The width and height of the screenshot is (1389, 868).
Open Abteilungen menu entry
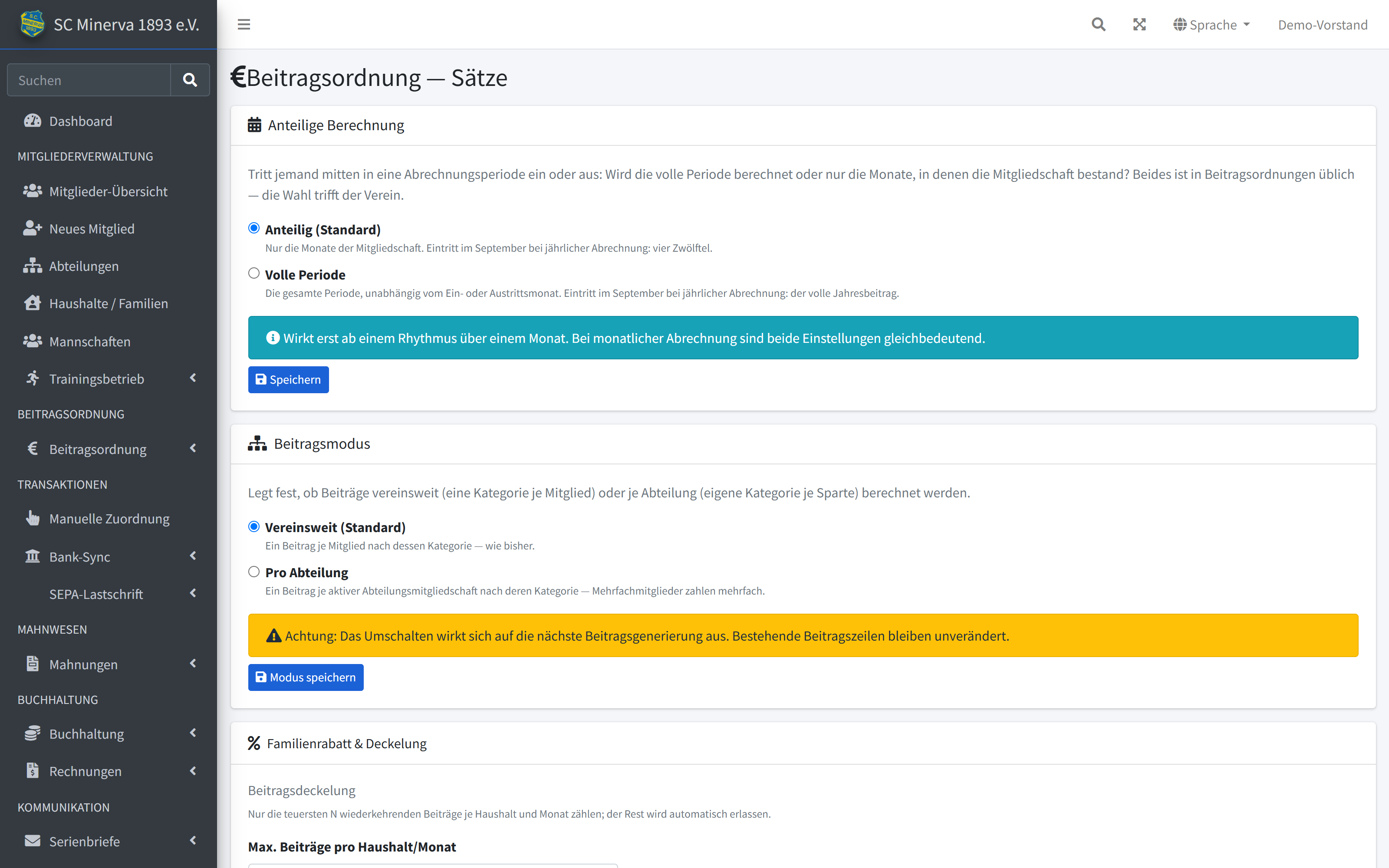click(109, 266)
